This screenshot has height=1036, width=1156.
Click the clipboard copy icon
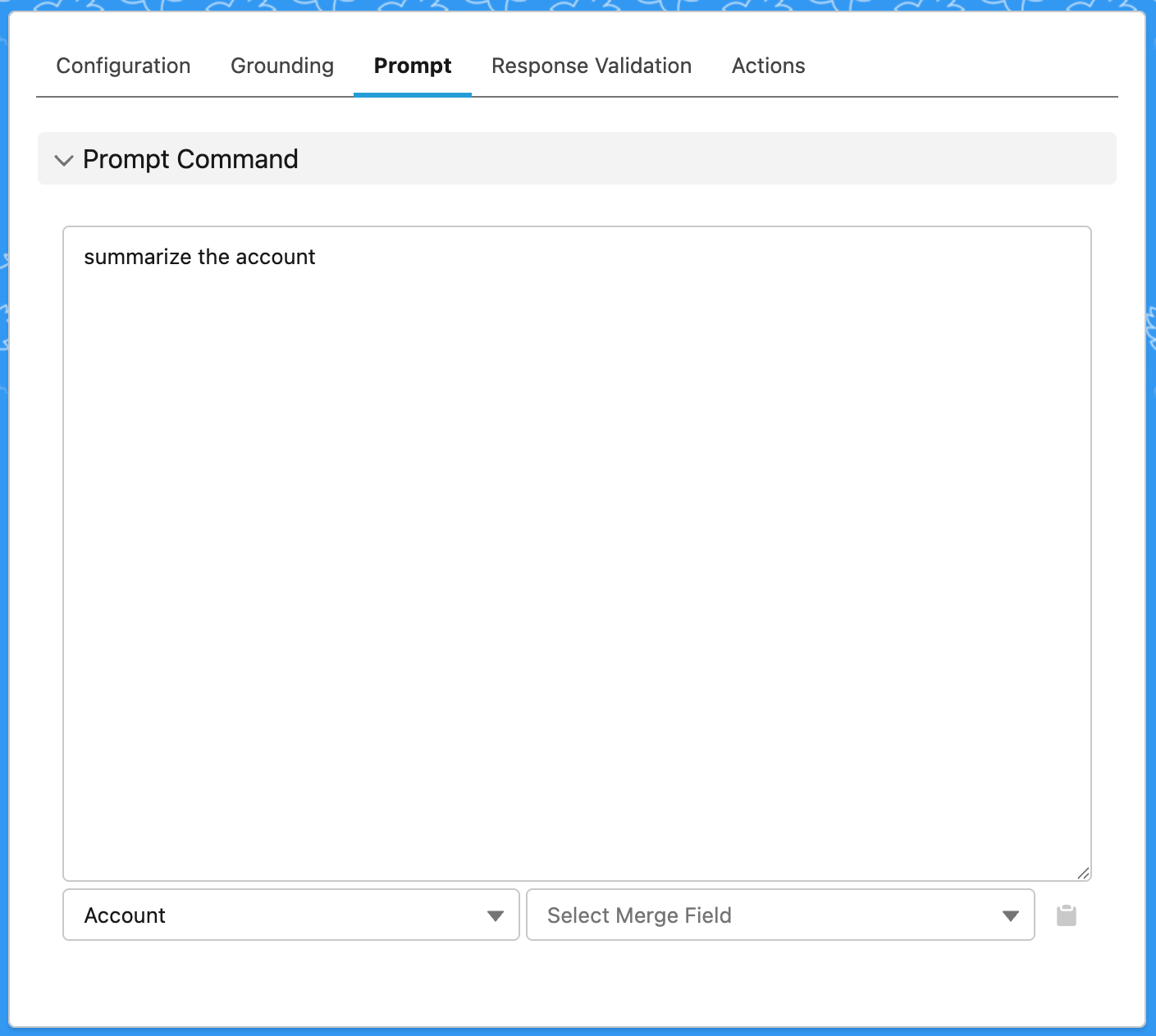(1066, 915)
